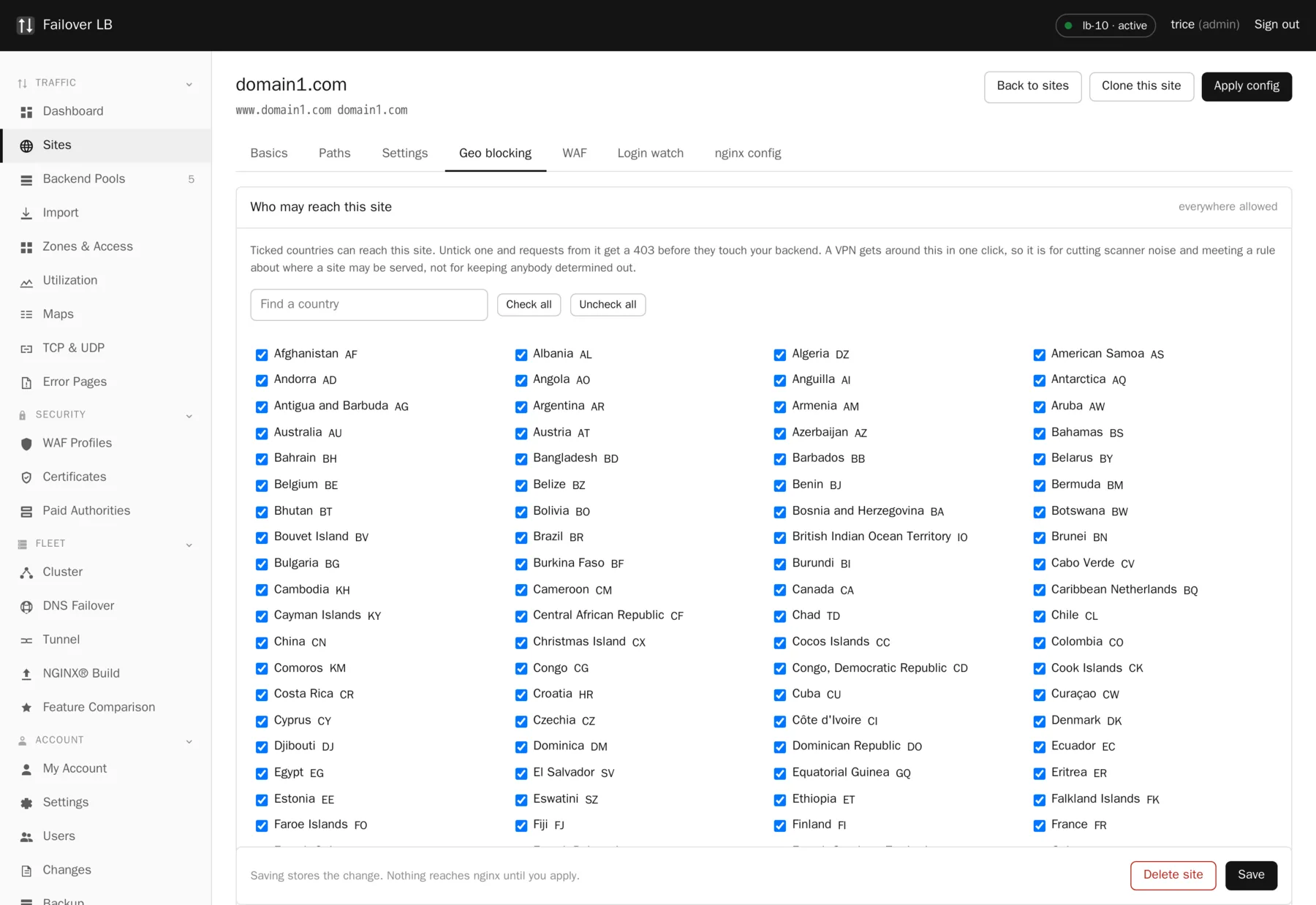Click the Utilization chart icon
1316x905 pixels.
(x=26, y=281)
